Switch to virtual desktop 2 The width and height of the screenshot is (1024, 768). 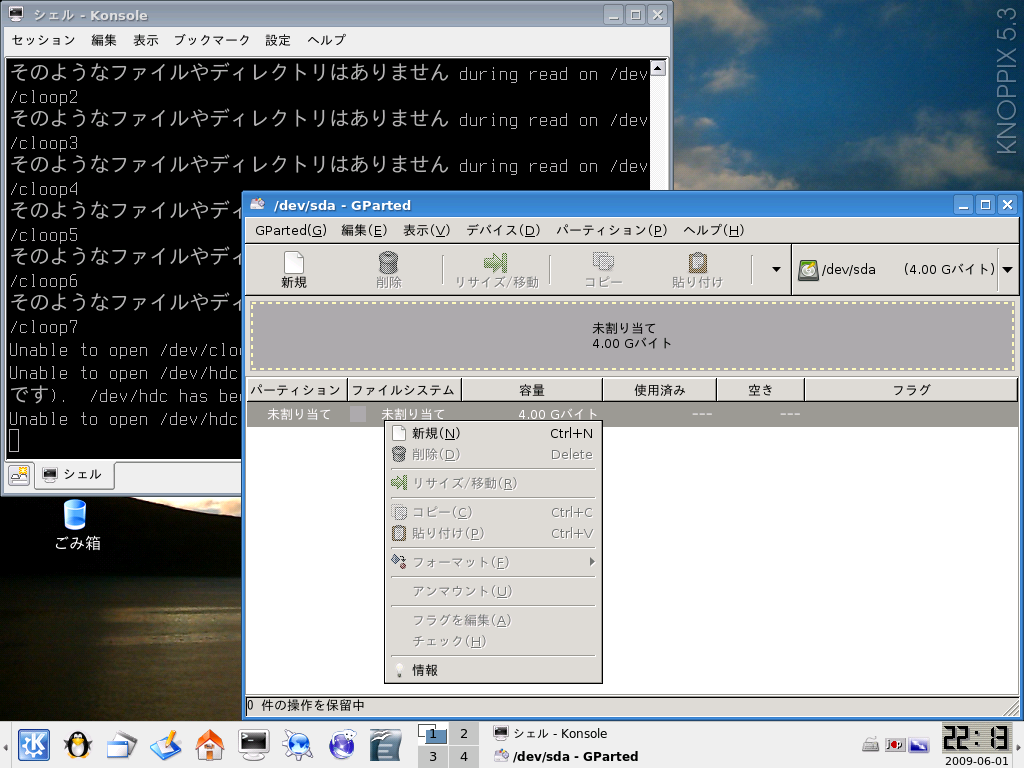(464, 733)
